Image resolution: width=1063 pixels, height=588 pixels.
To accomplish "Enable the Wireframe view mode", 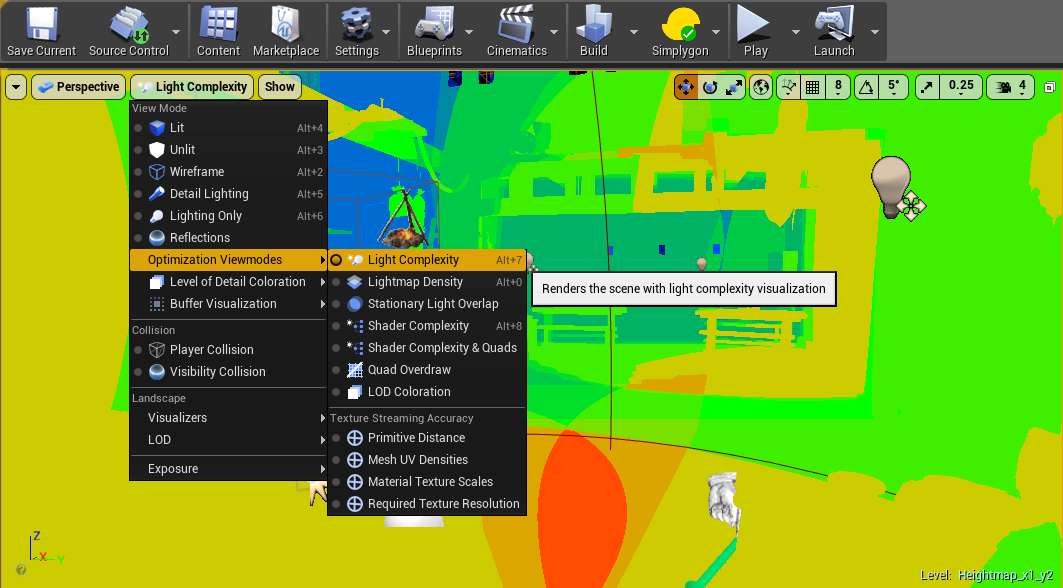I will [x=196, y=172].
